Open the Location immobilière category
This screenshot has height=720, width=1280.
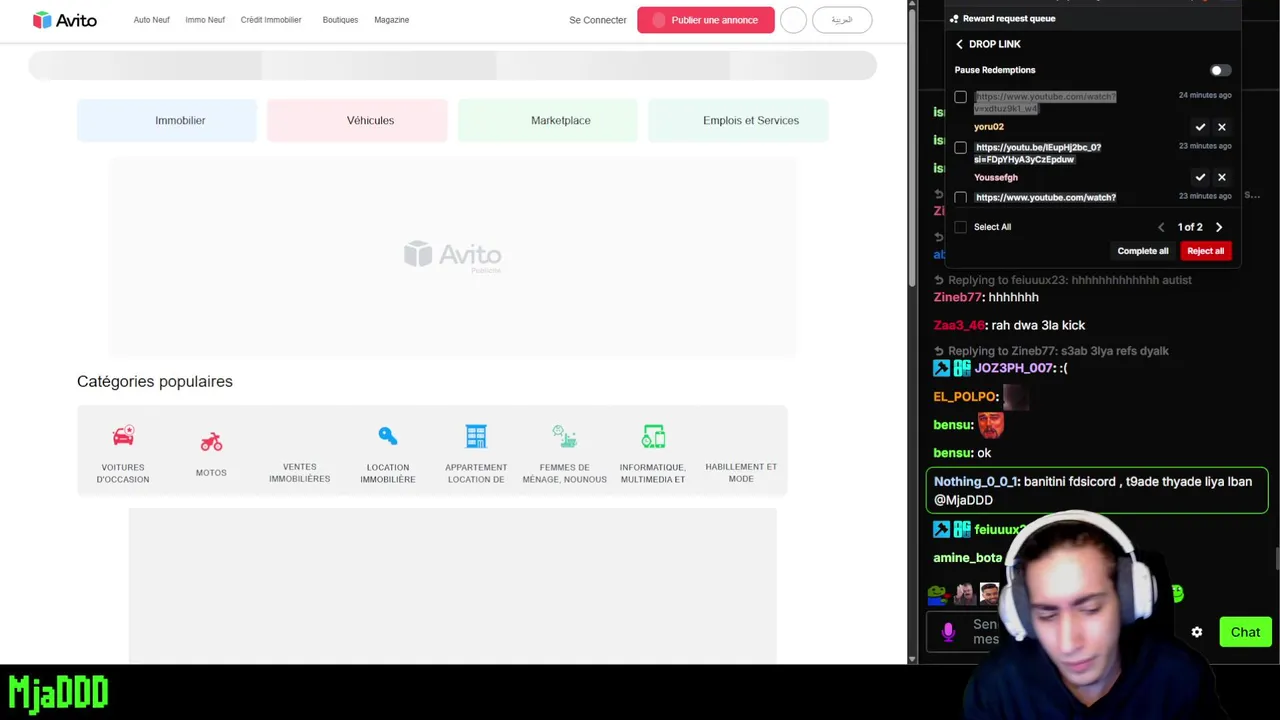click(x=388, y=454)
